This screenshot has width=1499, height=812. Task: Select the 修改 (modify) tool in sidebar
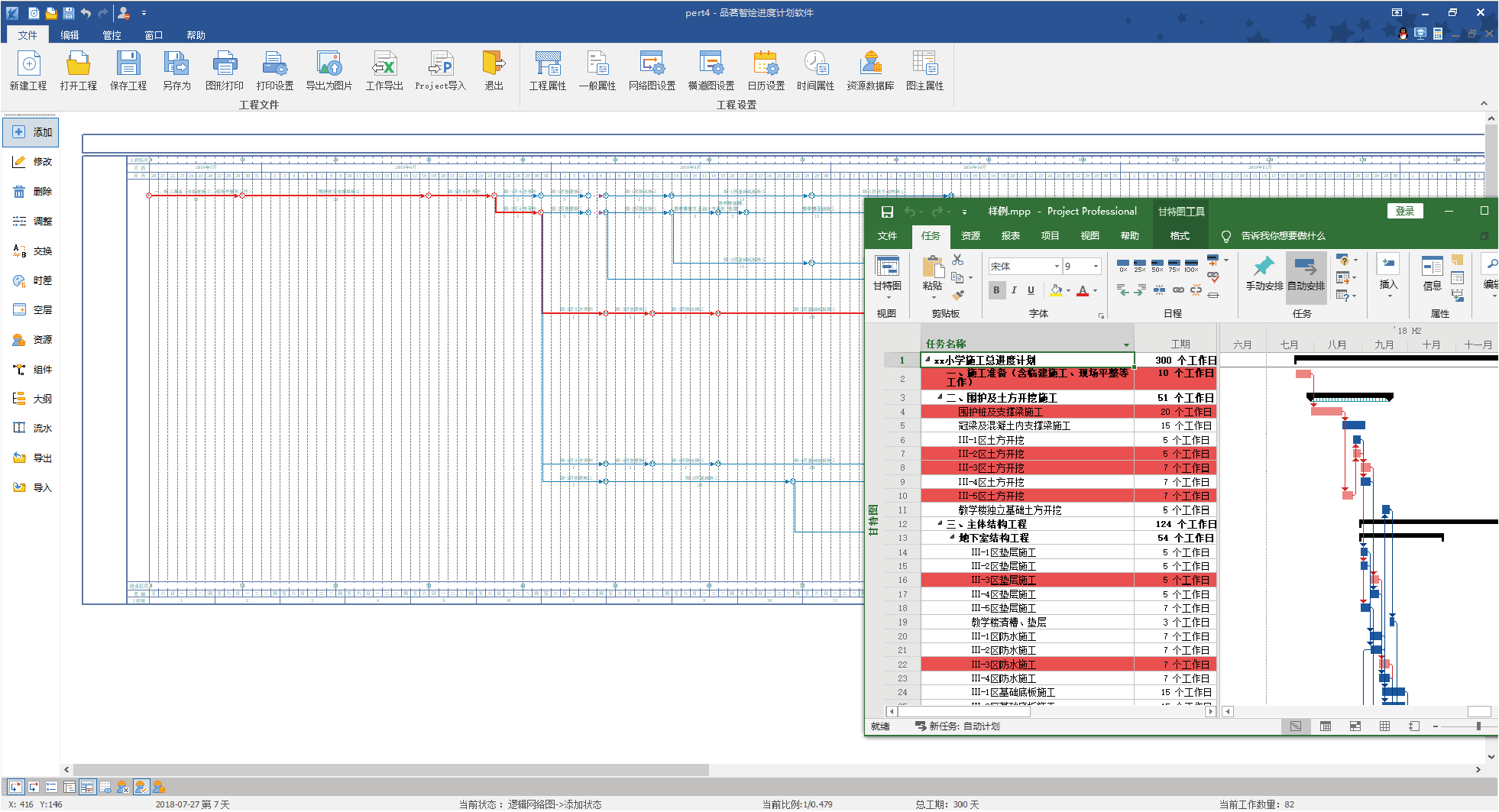click(x=31, y=162)
